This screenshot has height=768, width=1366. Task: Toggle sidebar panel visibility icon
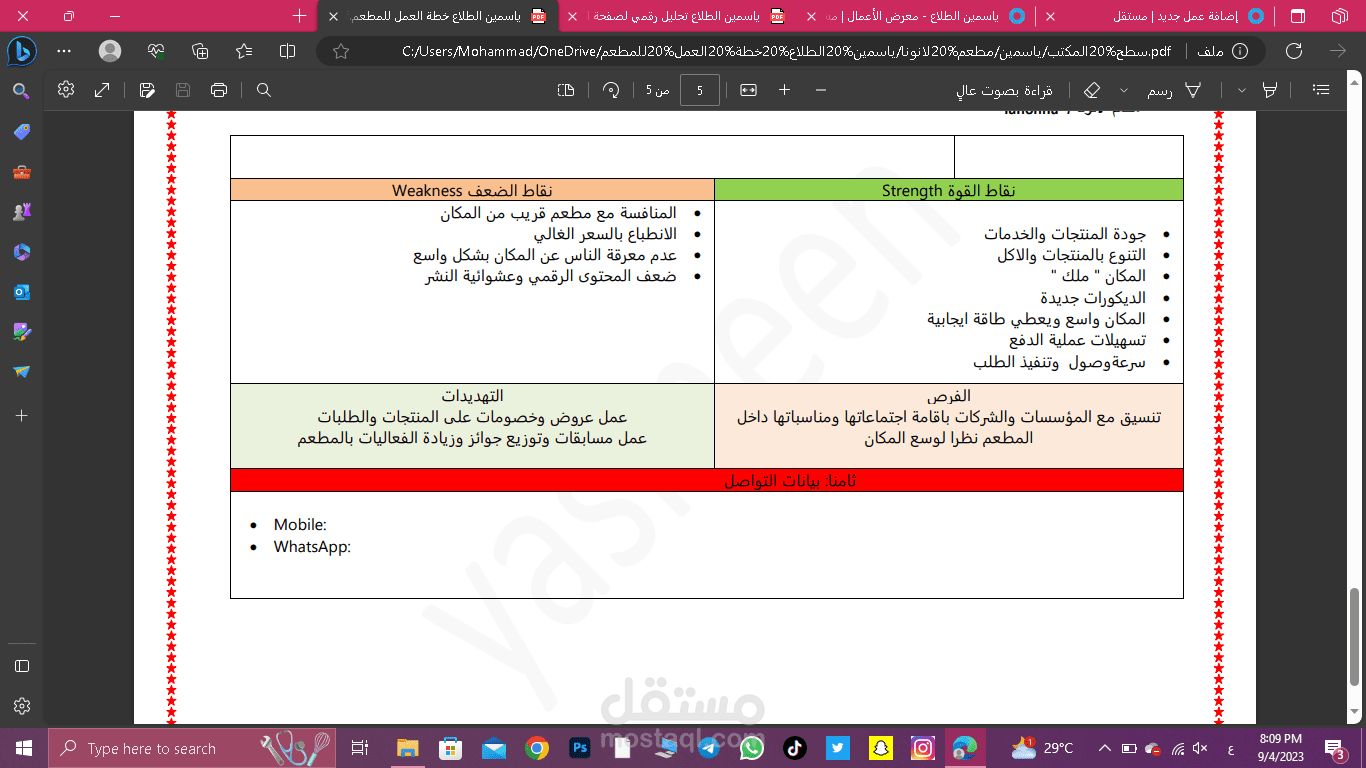21,666
